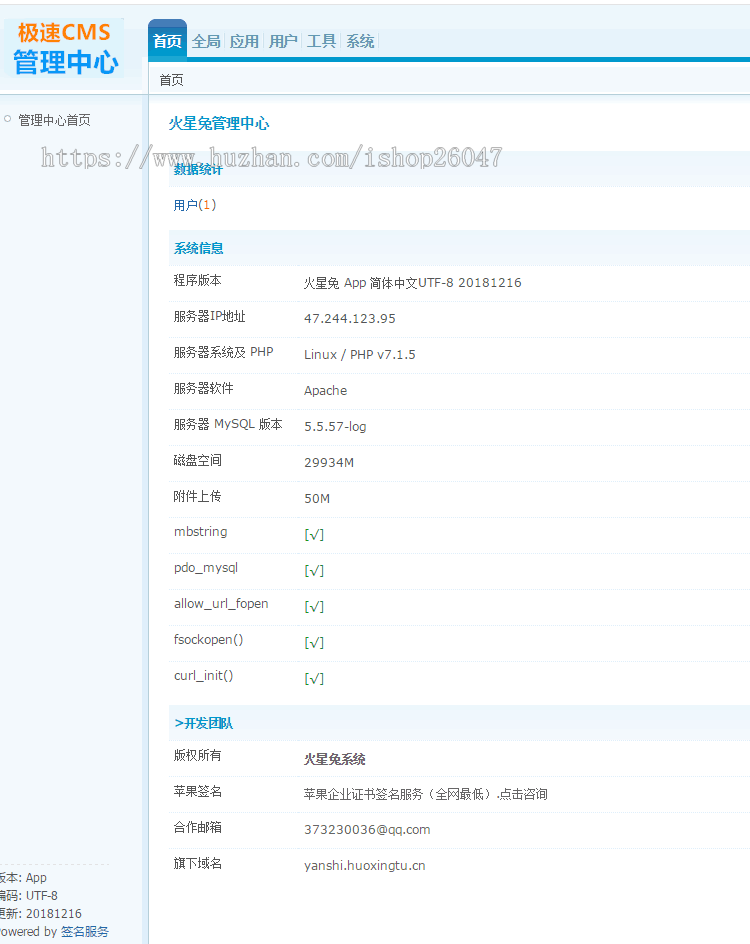Select the 合作邮箱 label
Screen dimensions: 750x944
(x=197, y=828)
